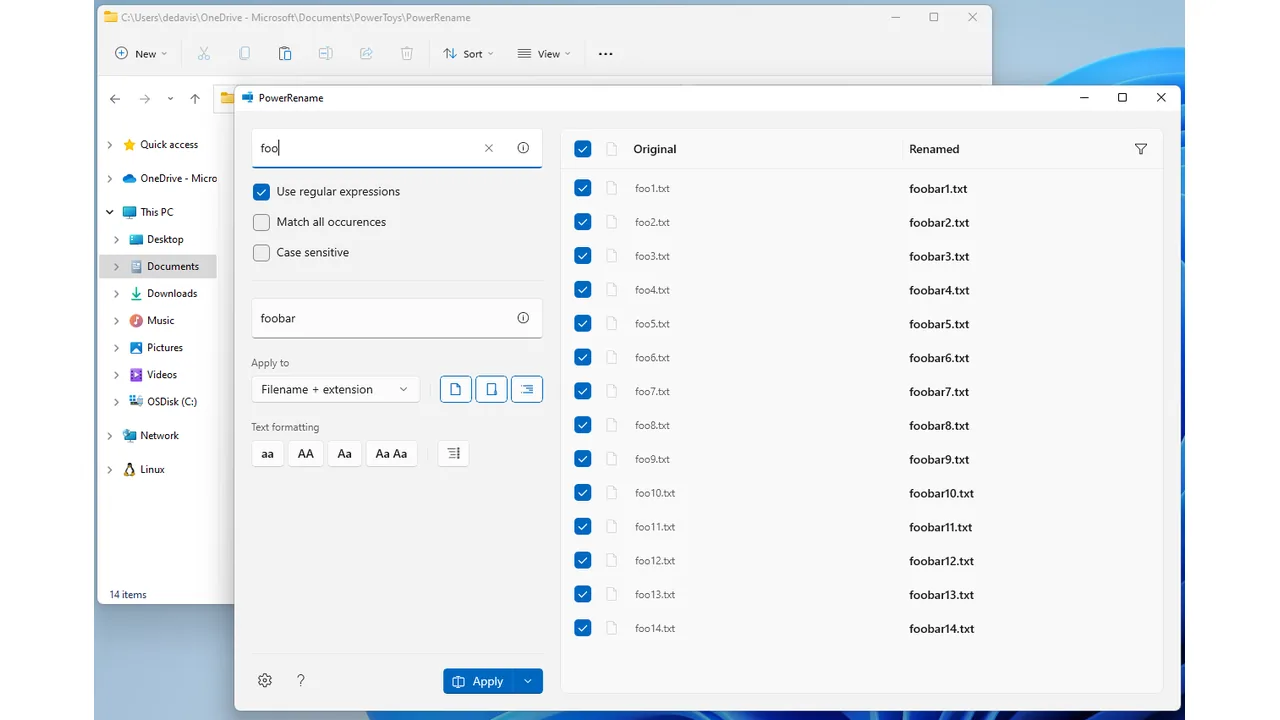
Task: Toggle the enumerate items icon
Action: point(453,454)
